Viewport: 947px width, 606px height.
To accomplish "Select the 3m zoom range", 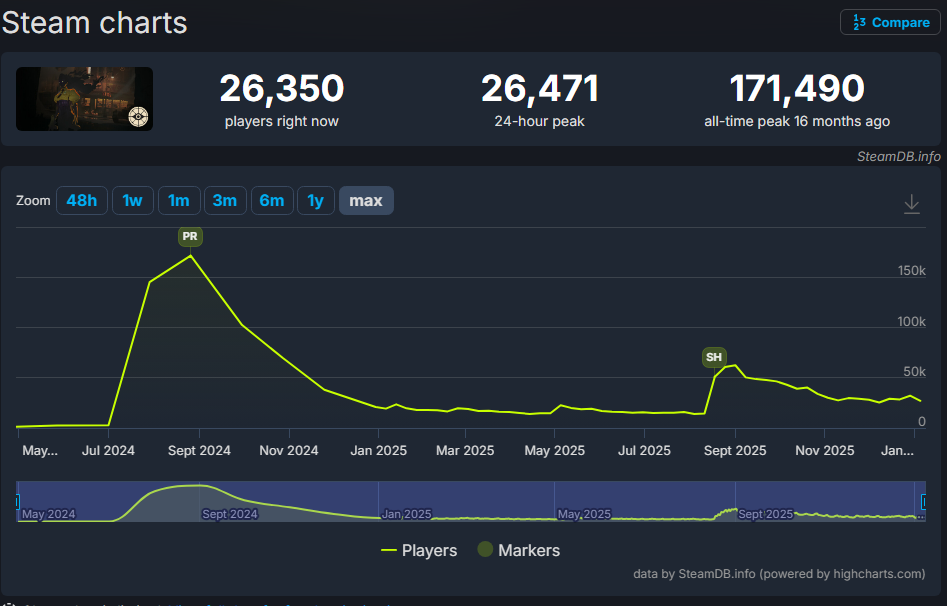I will click(x=225, y=201).
